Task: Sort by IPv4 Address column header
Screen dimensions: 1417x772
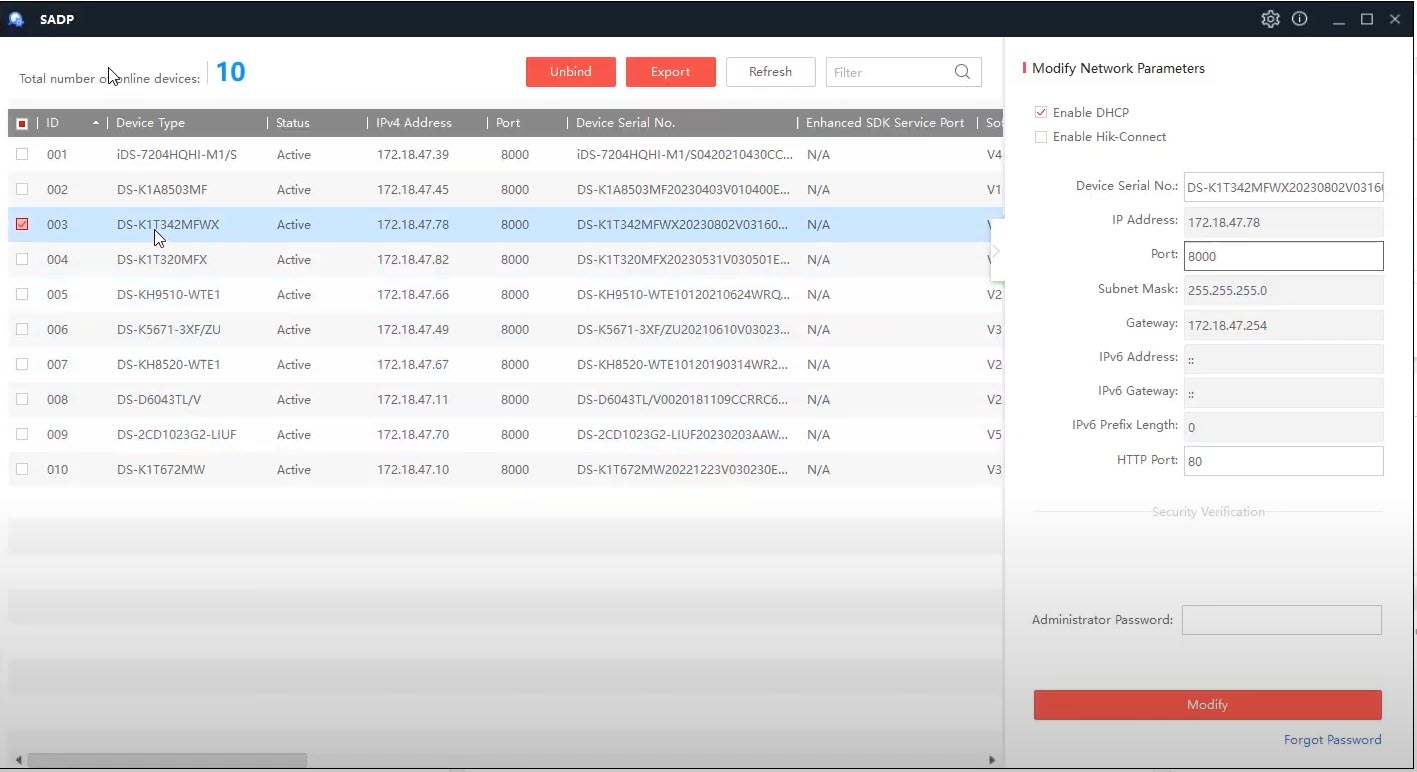Action: [414, 123]
